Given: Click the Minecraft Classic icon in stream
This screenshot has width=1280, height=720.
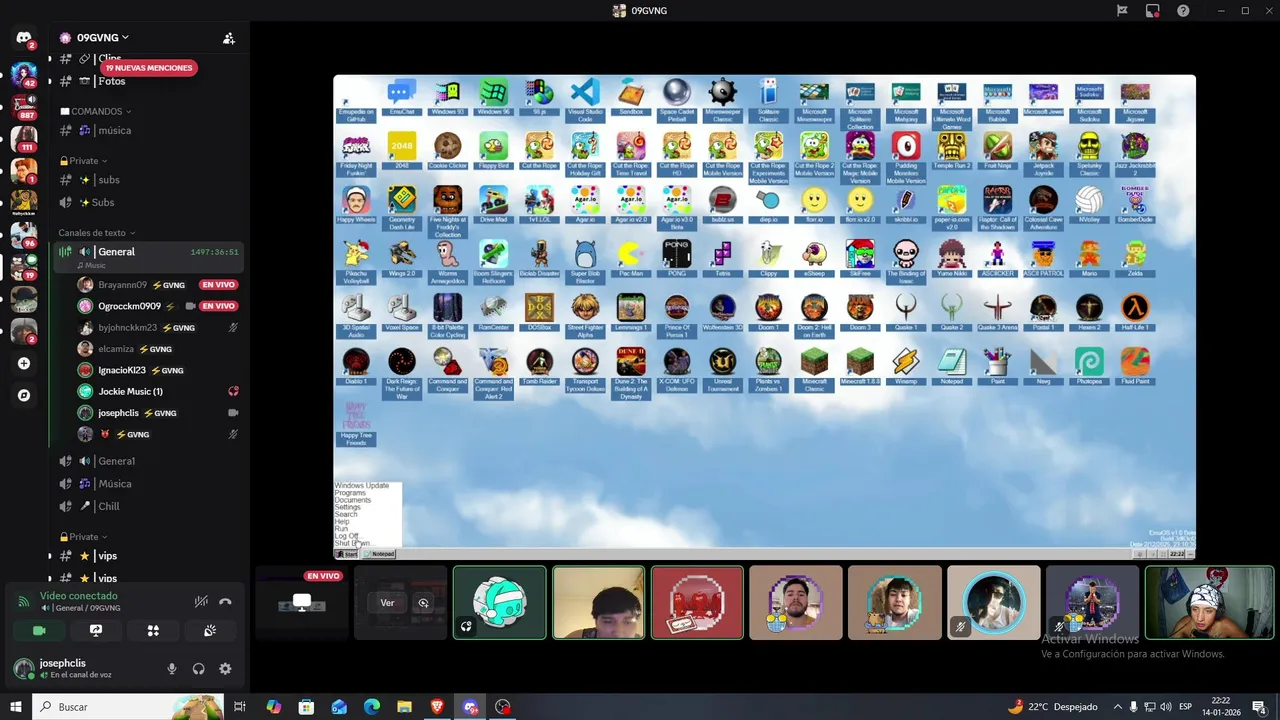Looking at the screenshot, I should 814,366.
